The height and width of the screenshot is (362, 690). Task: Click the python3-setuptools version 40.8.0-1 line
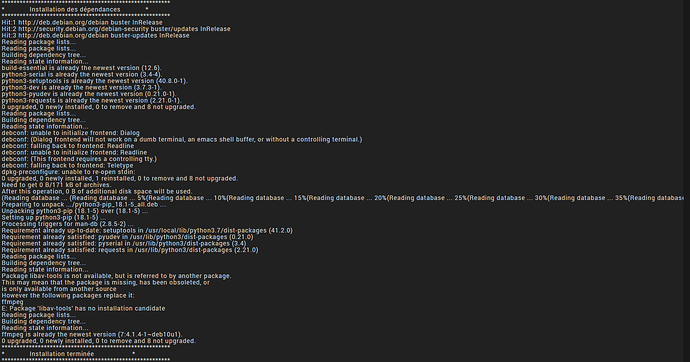95,81
